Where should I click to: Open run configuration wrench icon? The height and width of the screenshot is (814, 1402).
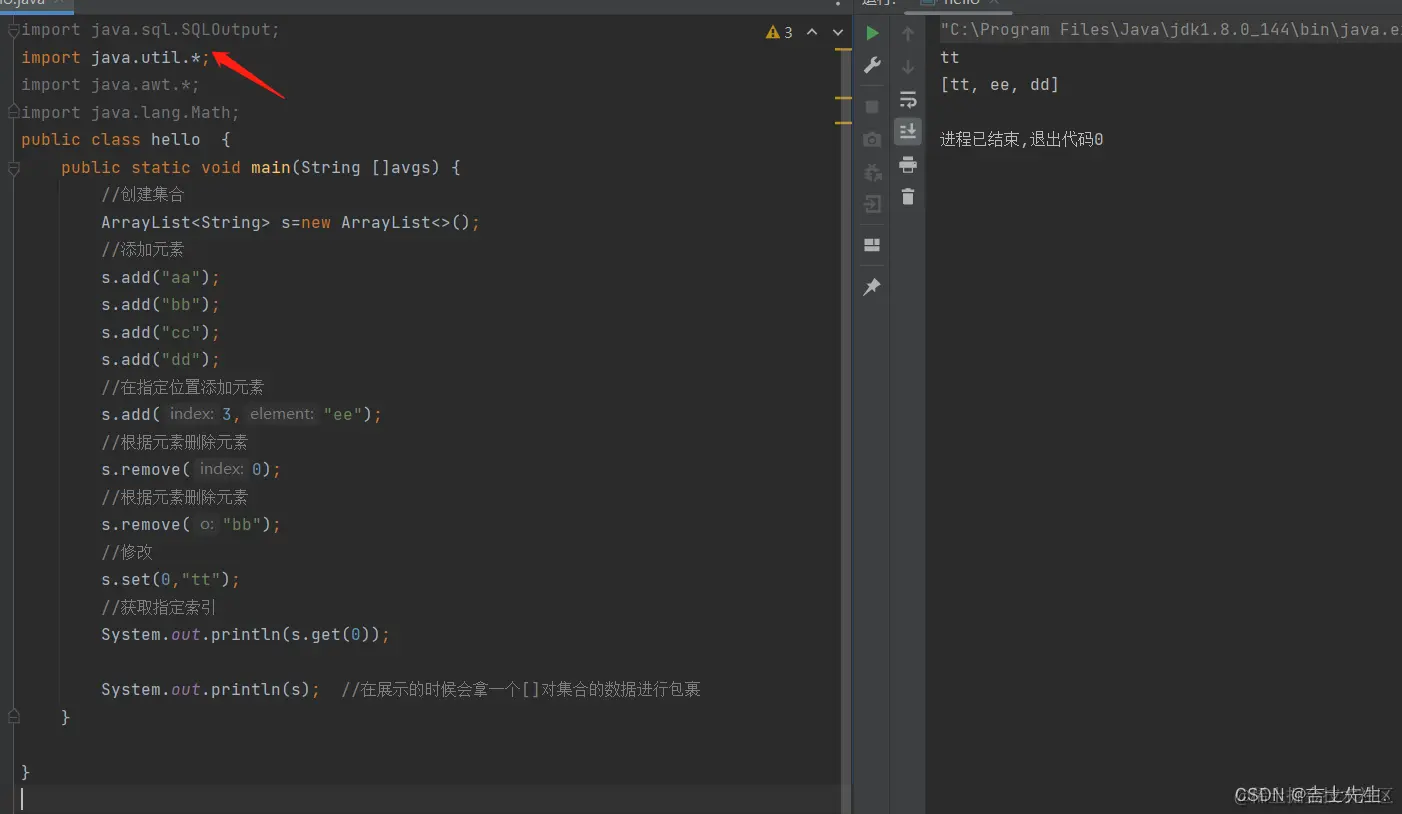pyautogui.click(x=872, y=66)
